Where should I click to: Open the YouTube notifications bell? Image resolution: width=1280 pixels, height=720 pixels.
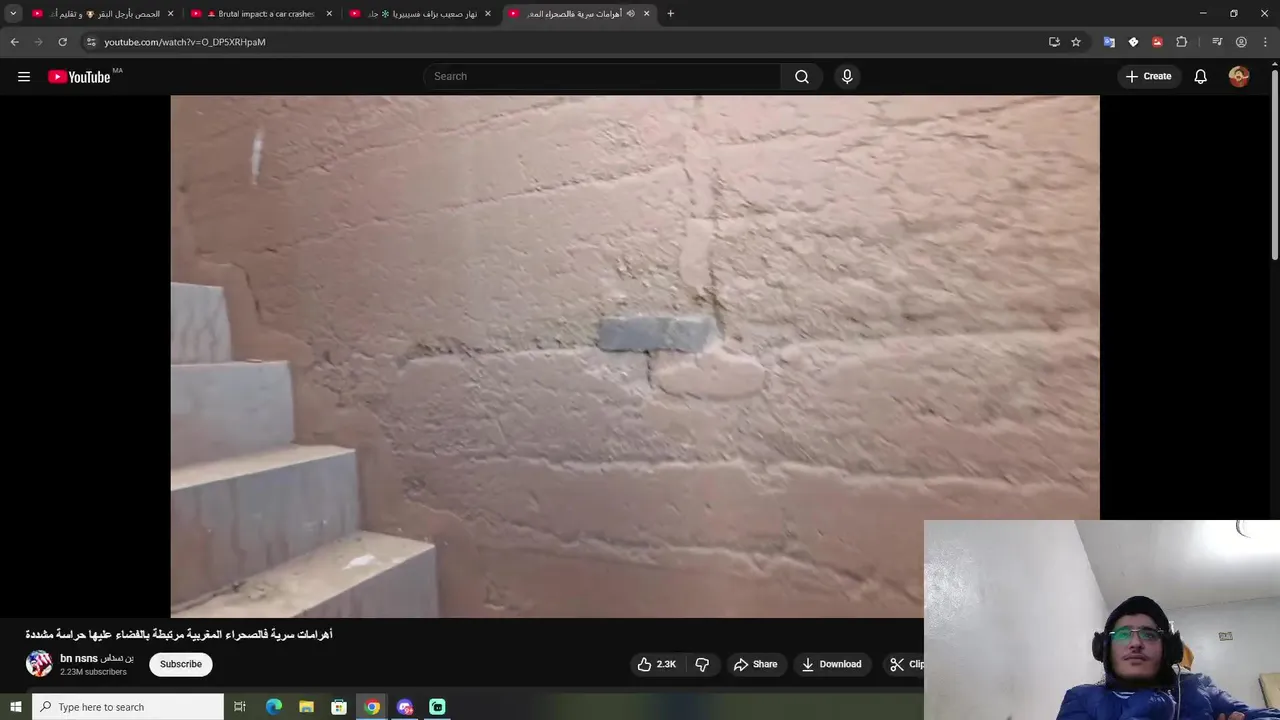click(1200, 76)
